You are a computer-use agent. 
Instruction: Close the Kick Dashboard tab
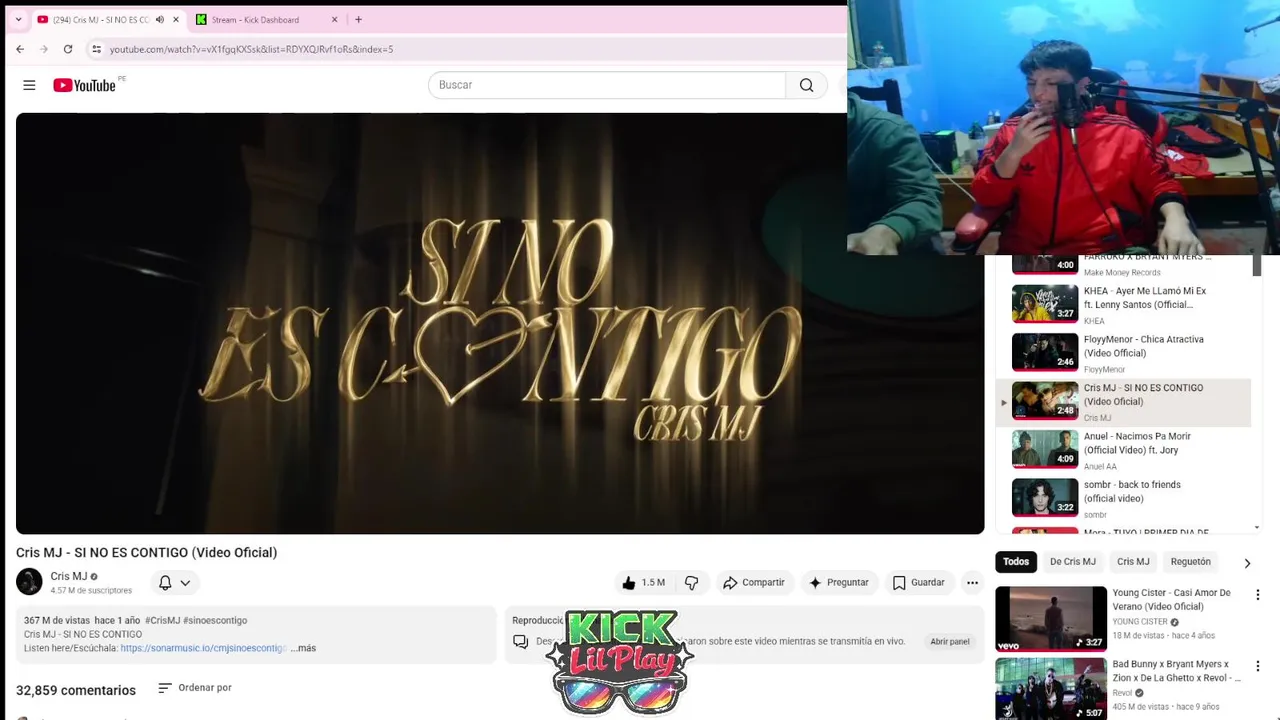pos(335,19)
